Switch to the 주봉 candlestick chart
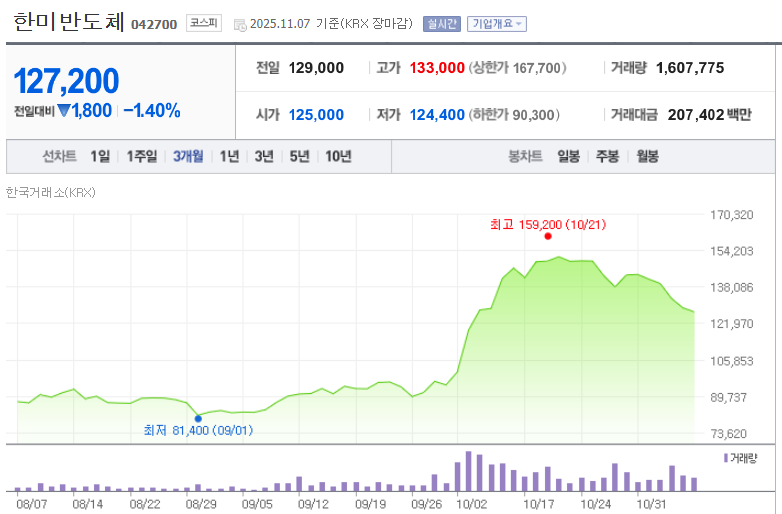Screen dimensions: 782x514 coord(607,157)
